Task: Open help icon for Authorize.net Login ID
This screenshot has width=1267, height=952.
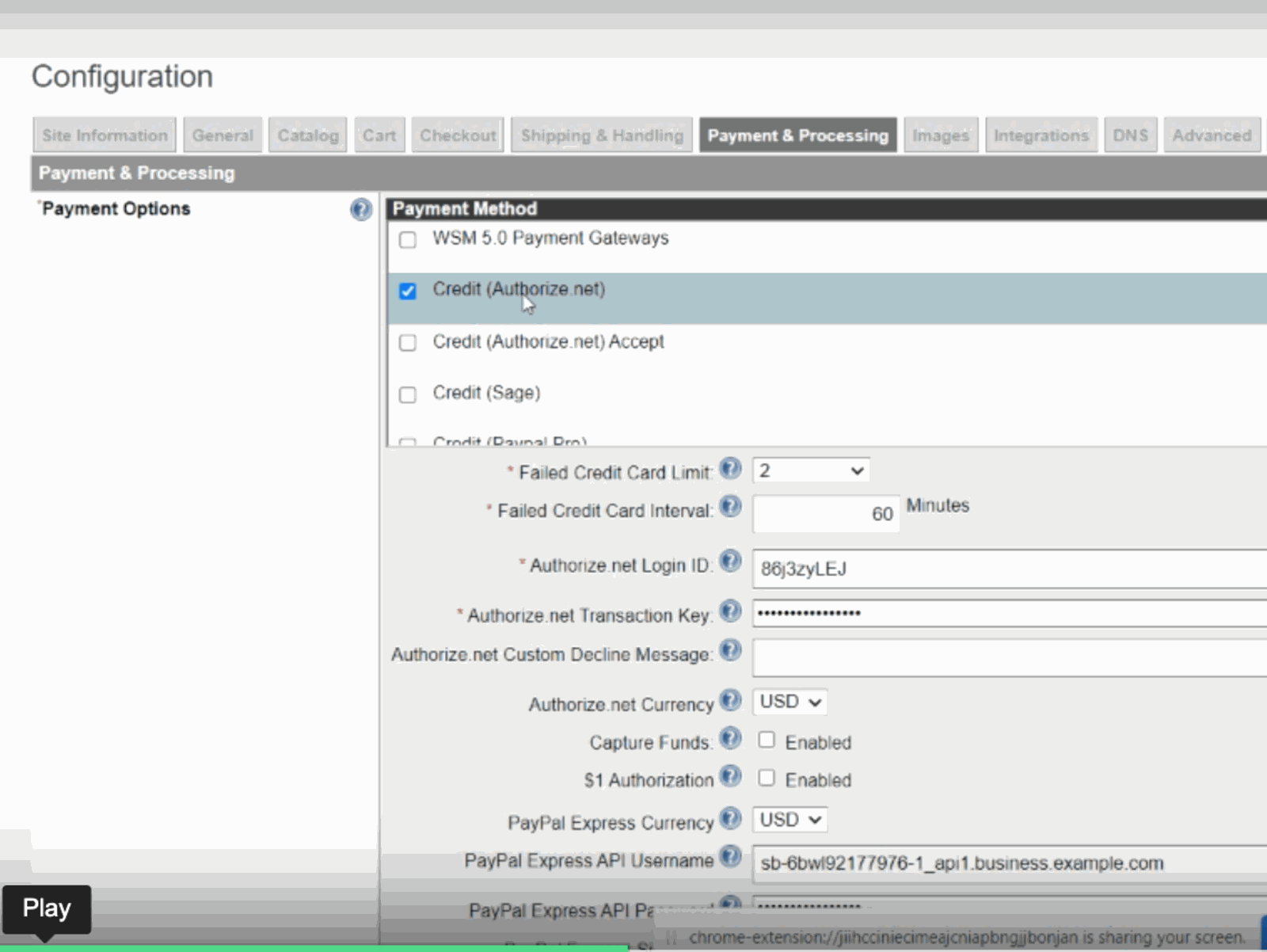Action: point(730,561)
